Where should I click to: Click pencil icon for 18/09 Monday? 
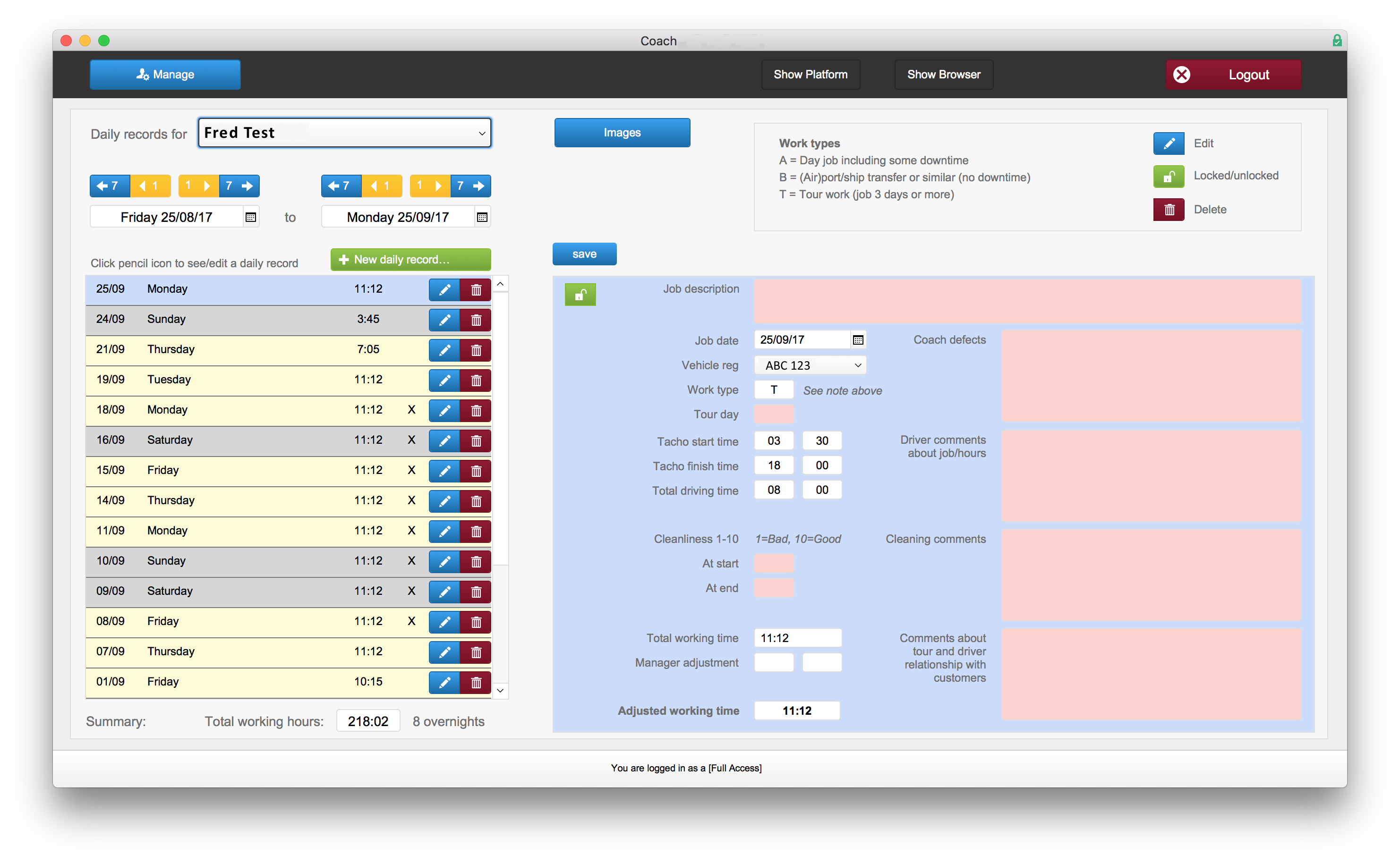(444, 411)
